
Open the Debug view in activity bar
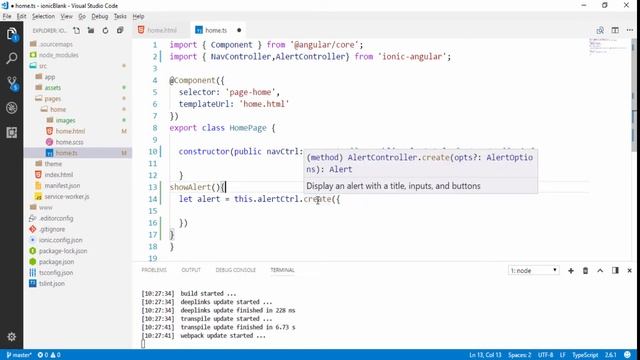pos(11,108)
